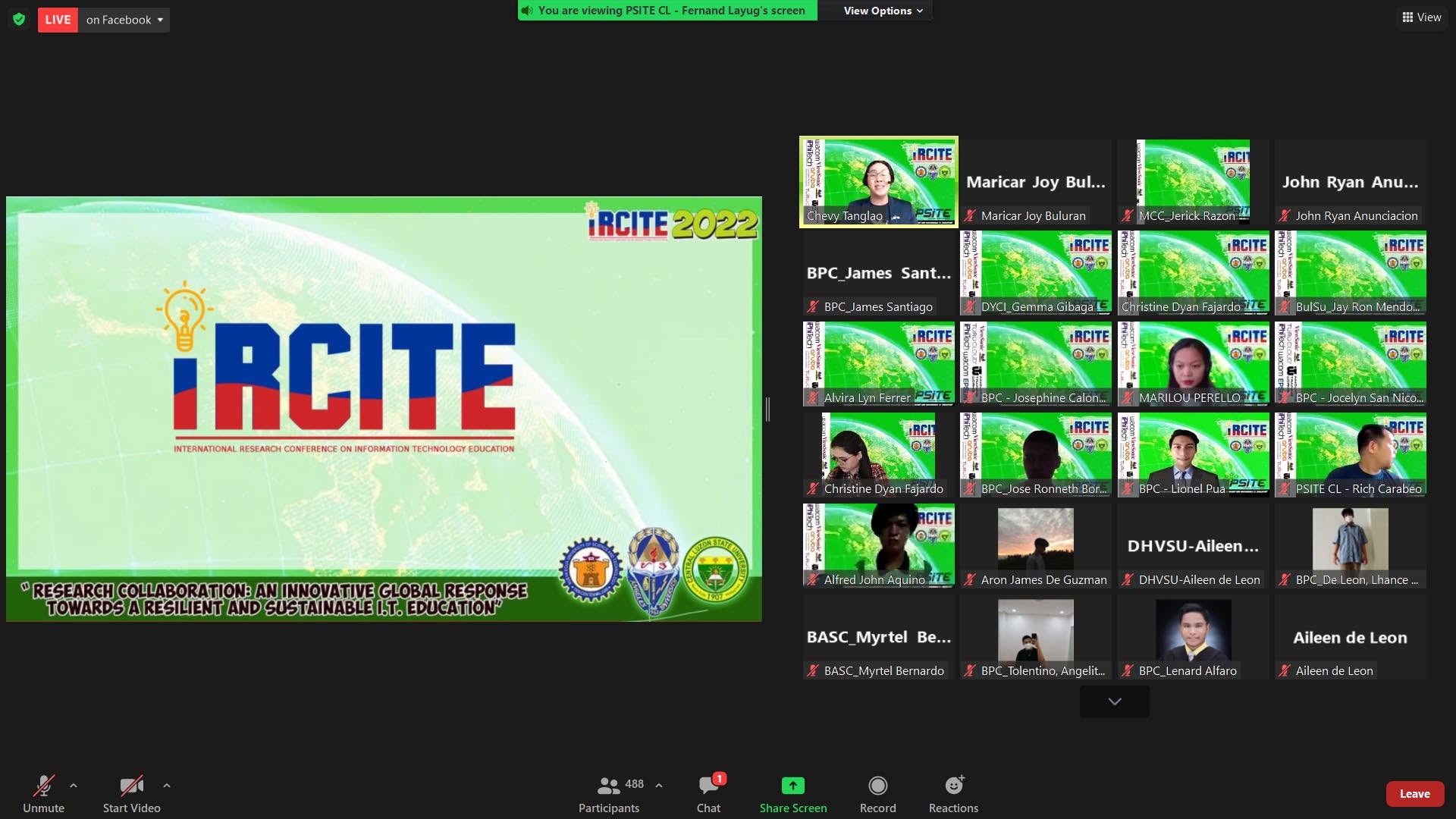Click the muted mic icon beside DHVSU-Aileen de Leon
This screenshot has width=1456, height=819.
pos(1128,580)
